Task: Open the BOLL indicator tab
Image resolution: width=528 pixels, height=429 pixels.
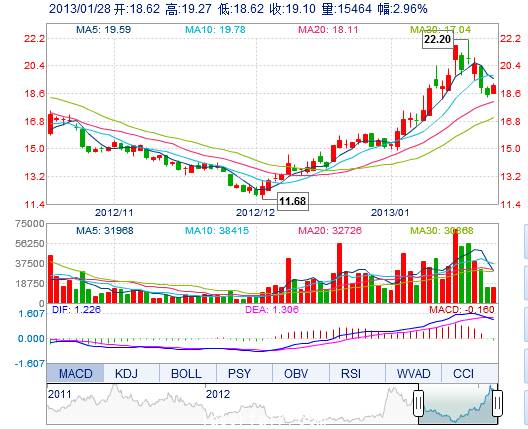Action: pos(188,373)
